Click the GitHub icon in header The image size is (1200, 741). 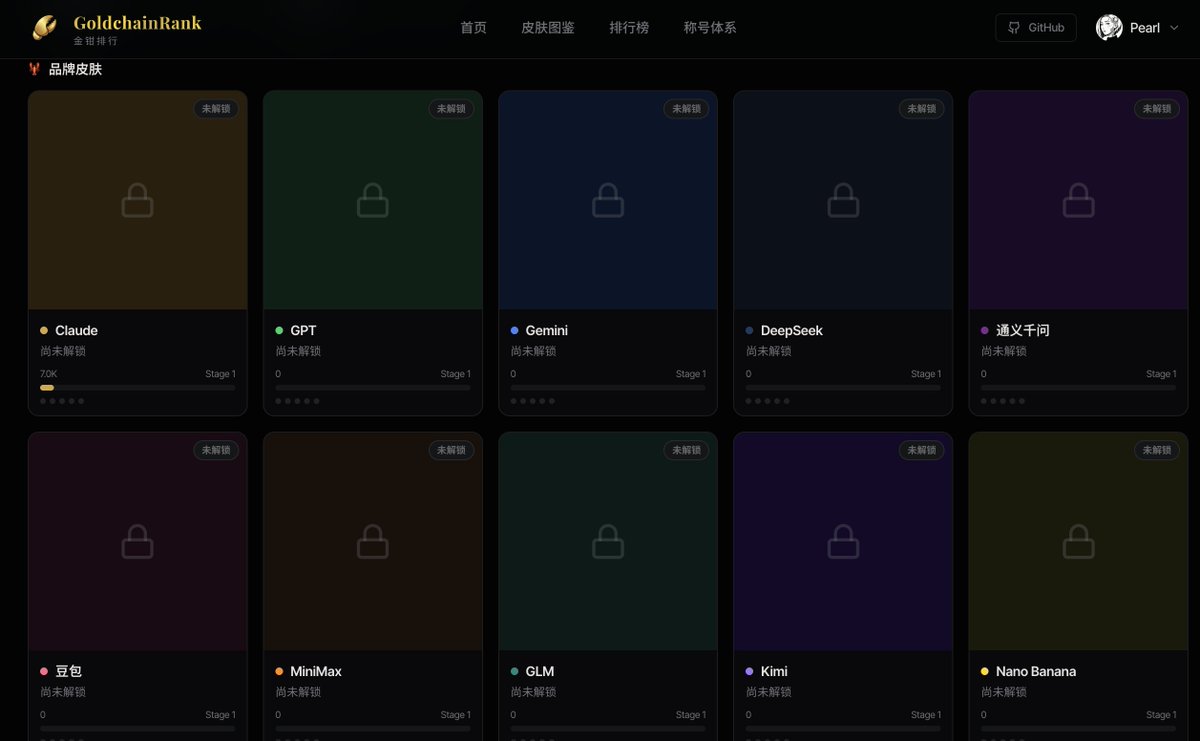click(1014, 28)
